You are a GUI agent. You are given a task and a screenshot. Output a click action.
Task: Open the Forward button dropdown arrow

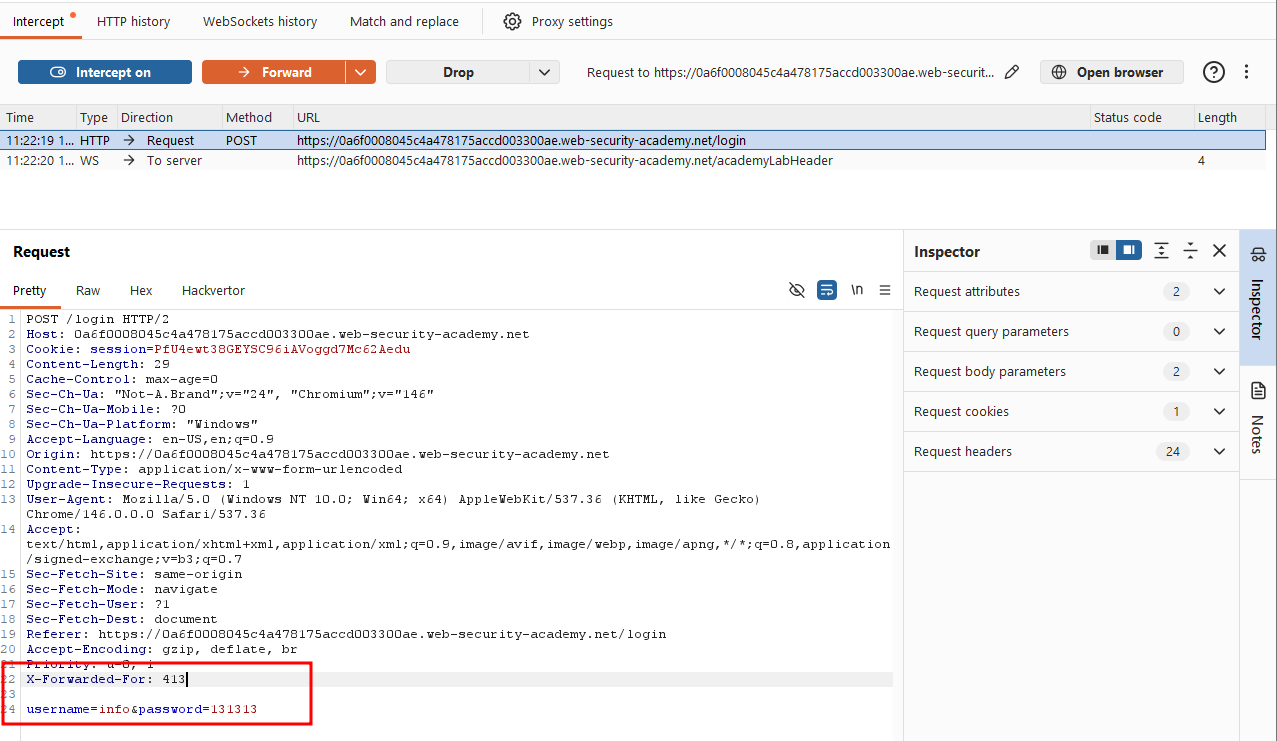click(x=361, y=72)
